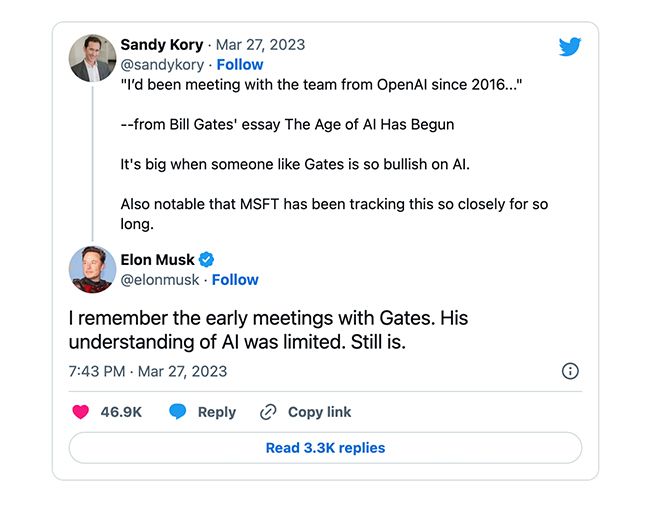Click the 46.9K likes count

121,412
